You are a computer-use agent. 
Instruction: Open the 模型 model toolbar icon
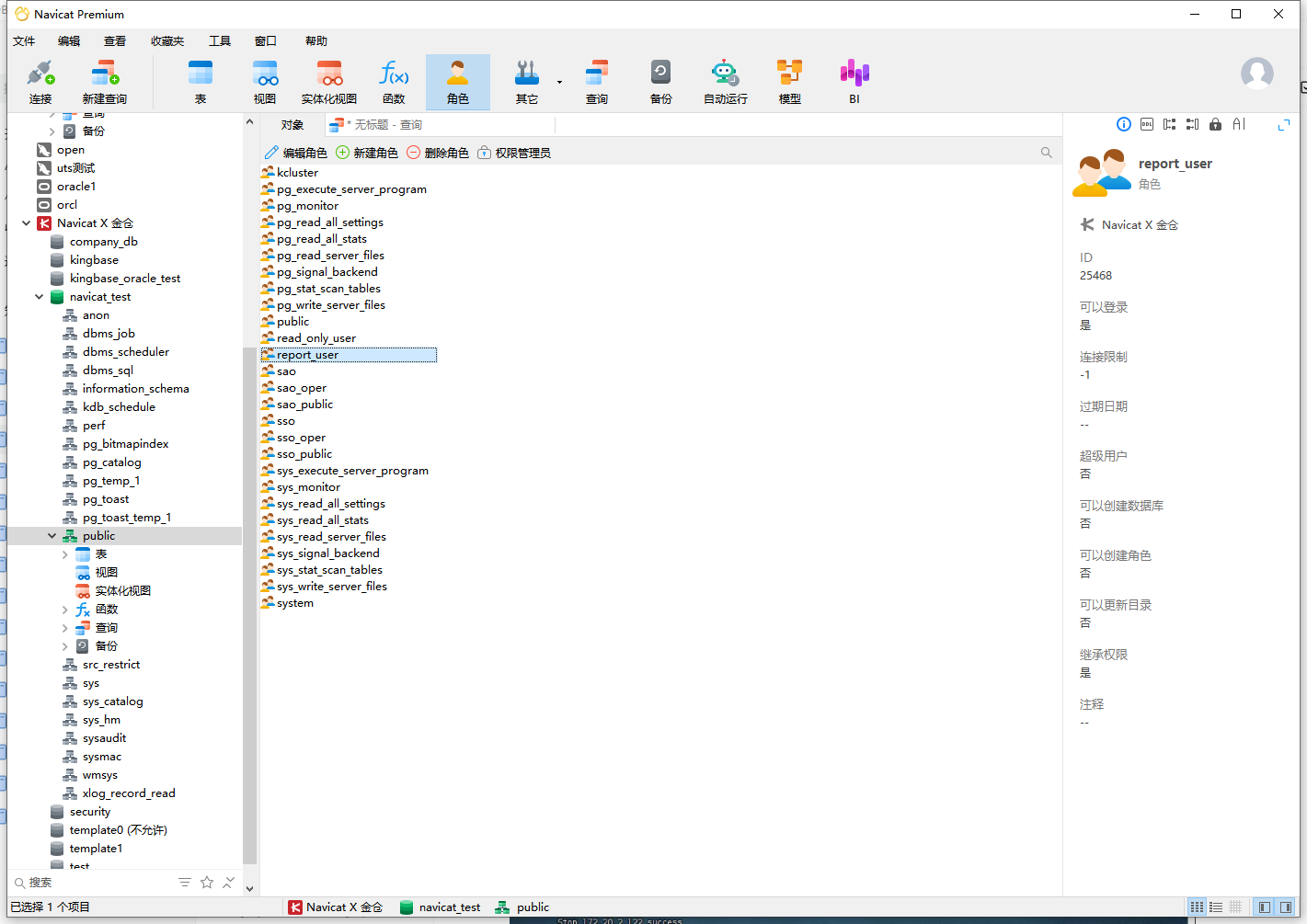click(x=790, y=83)
